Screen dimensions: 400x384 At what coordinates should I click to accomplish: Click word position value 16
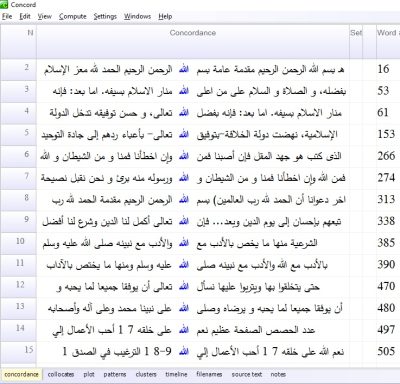[383, 69]
